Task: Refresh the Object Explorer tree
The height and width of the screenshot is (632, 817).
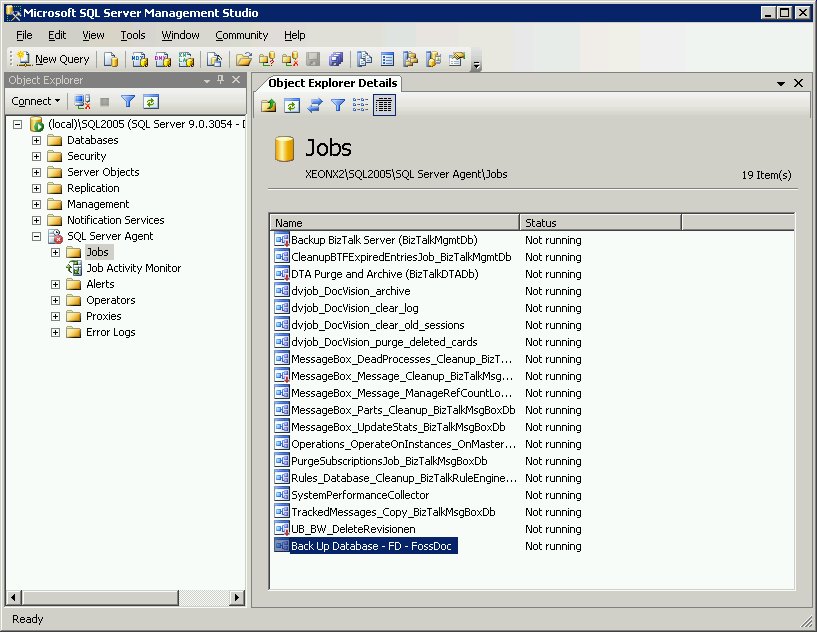Action: (151, 102)
